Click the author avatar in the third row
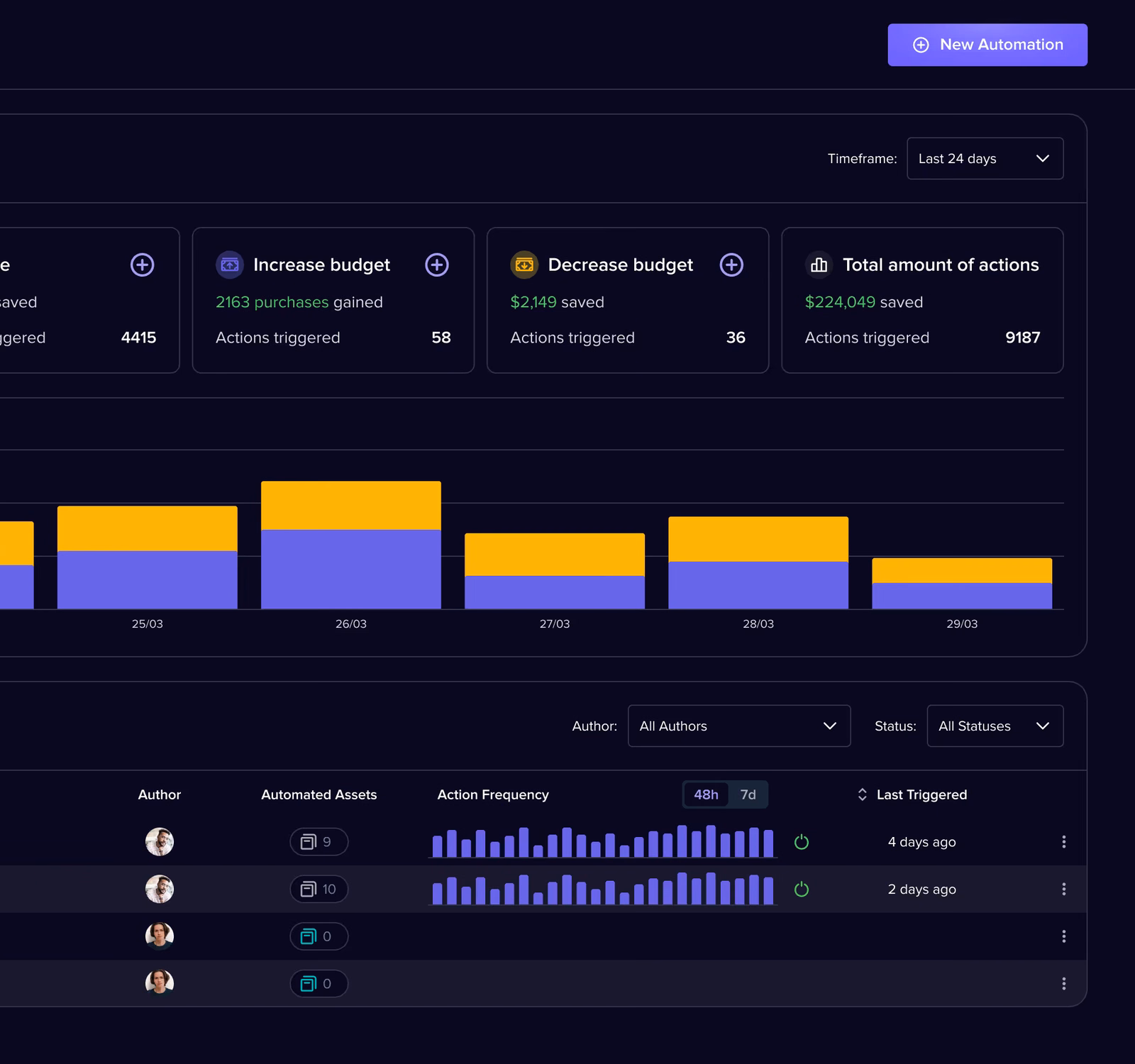The height and width of the screenshot is (1064, 1135). 160,936
